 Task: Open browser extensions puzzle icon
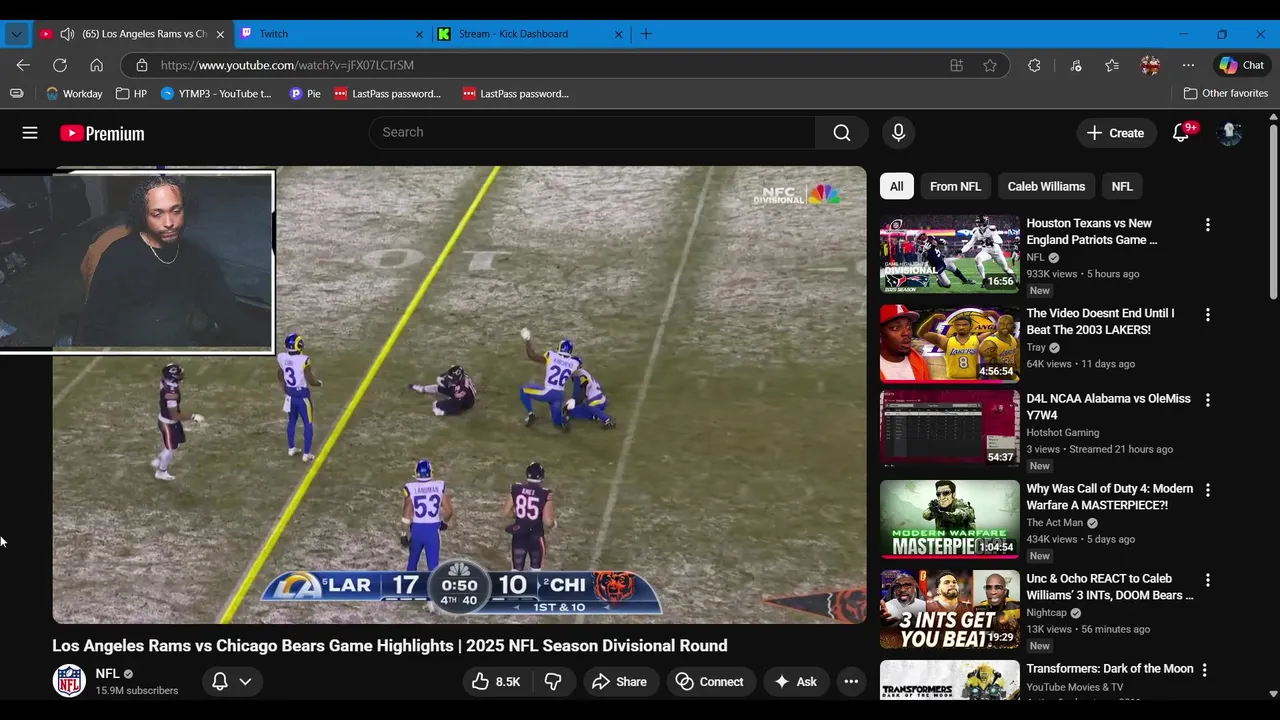tap(1034, 65)
